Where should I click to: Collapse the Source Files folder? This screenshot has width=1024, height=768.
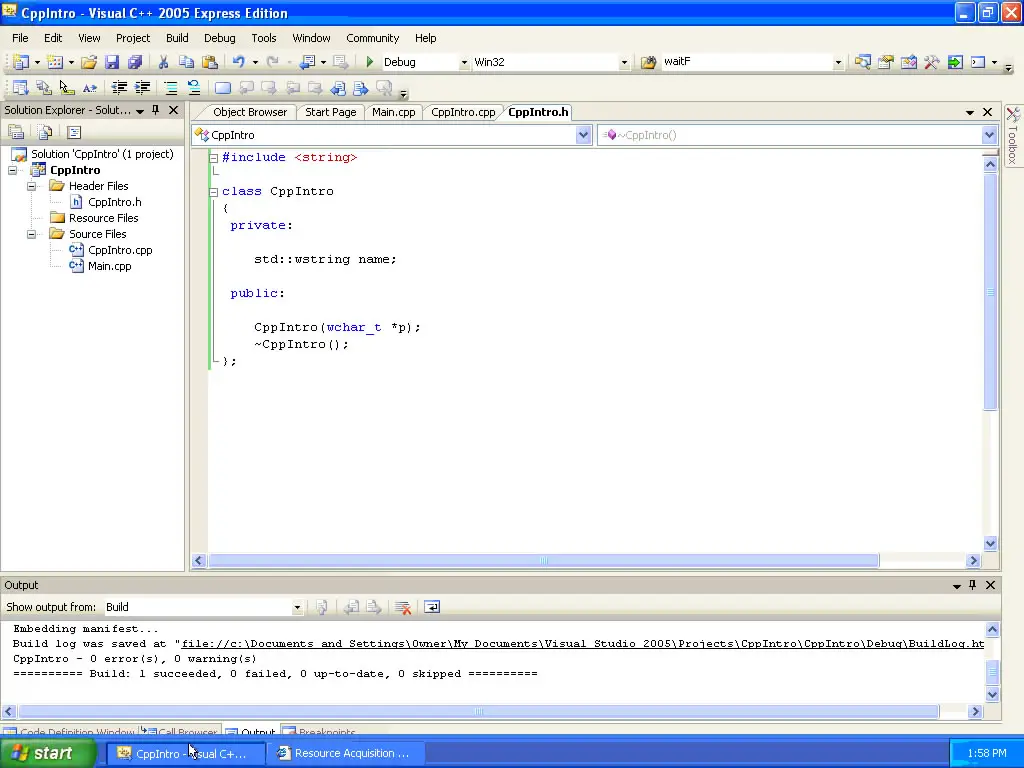tap(31, 234)
